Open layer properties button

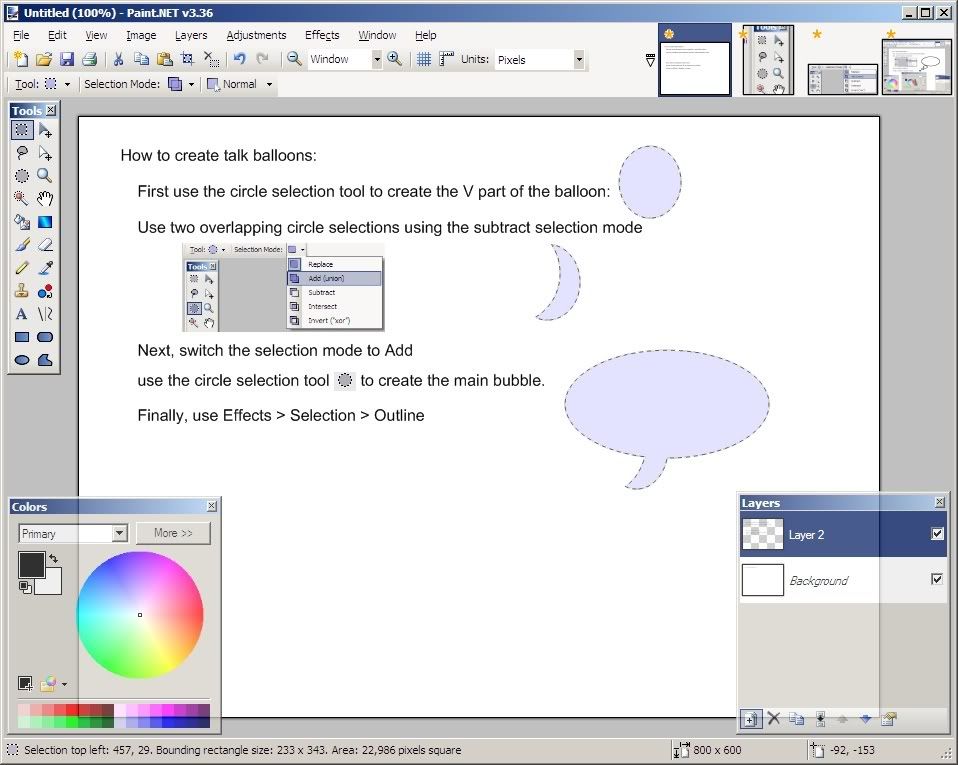889,719
